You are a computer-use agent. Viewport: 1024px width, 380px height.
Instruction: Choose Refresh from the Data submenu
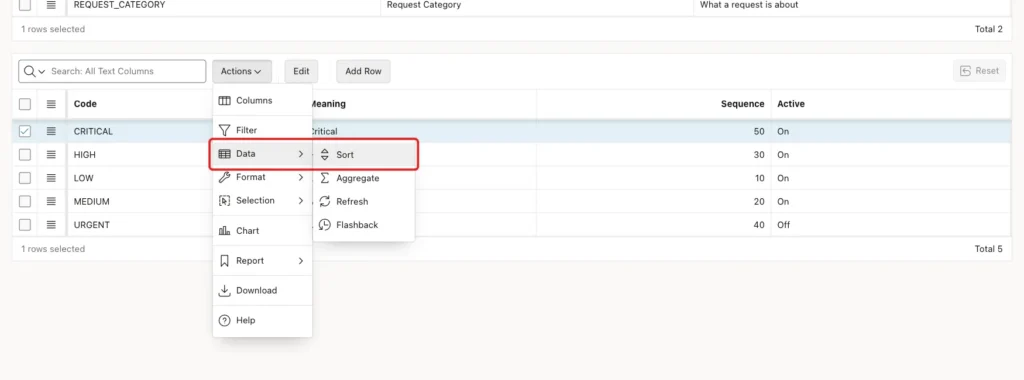[364, 202]
